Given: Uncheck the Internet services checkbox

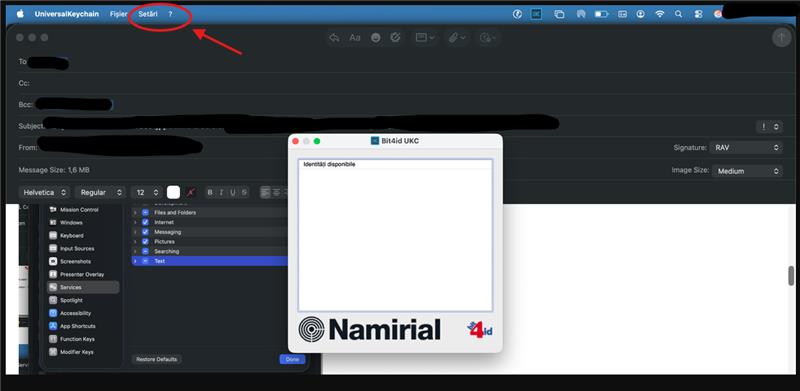Looking at the screenshot, I should 145,222.
